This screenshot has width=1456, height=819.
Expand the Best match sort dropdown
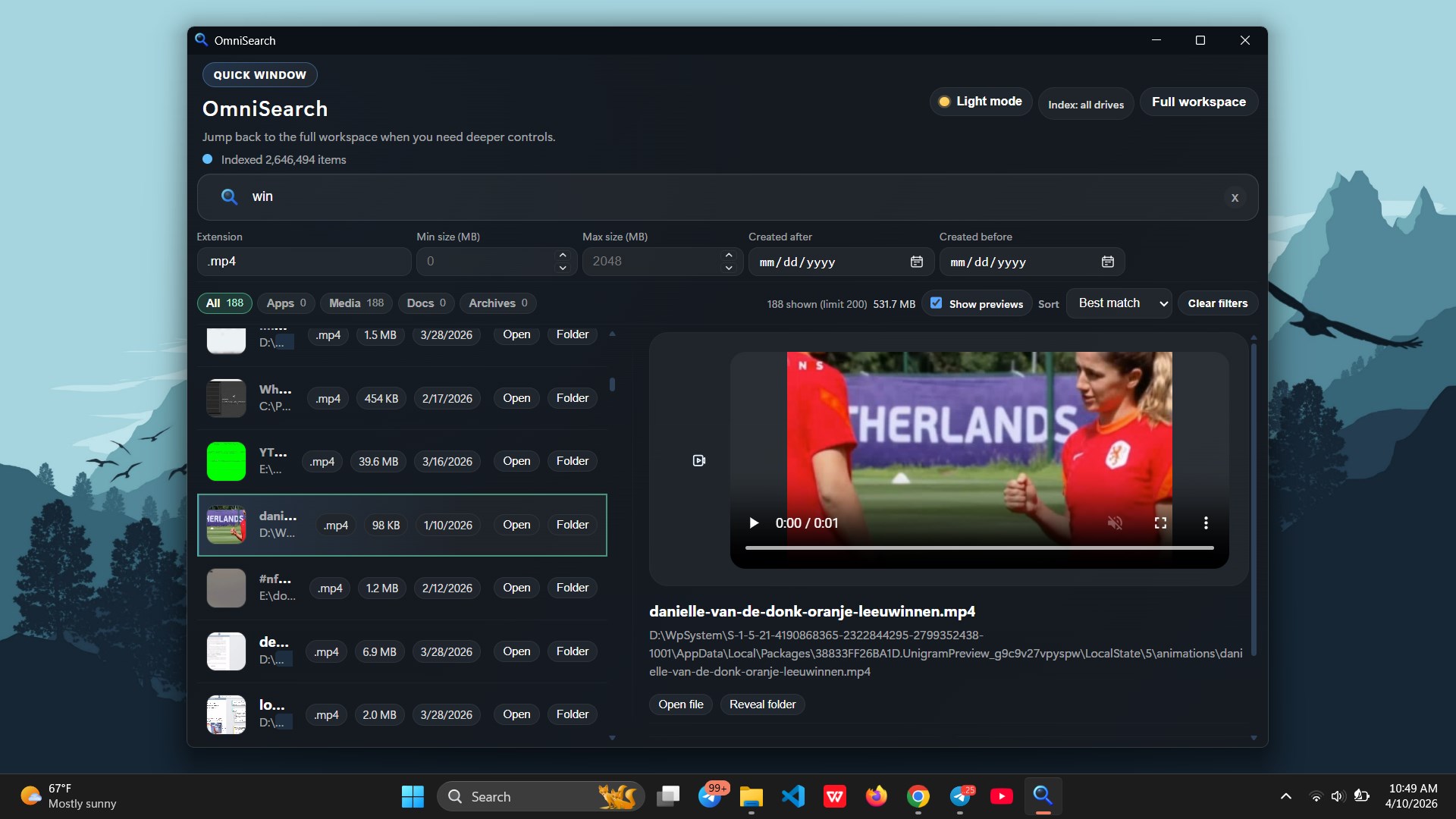pos(1119,303)
